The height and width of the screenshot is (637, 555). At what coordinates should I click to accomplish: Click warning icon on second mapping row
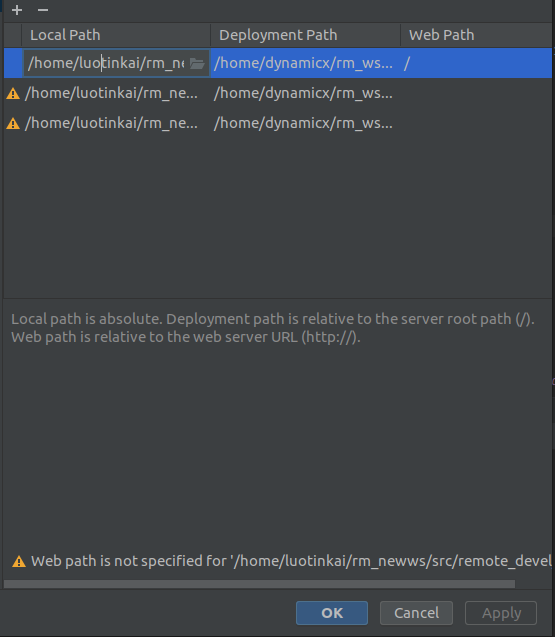pos(13,94)
